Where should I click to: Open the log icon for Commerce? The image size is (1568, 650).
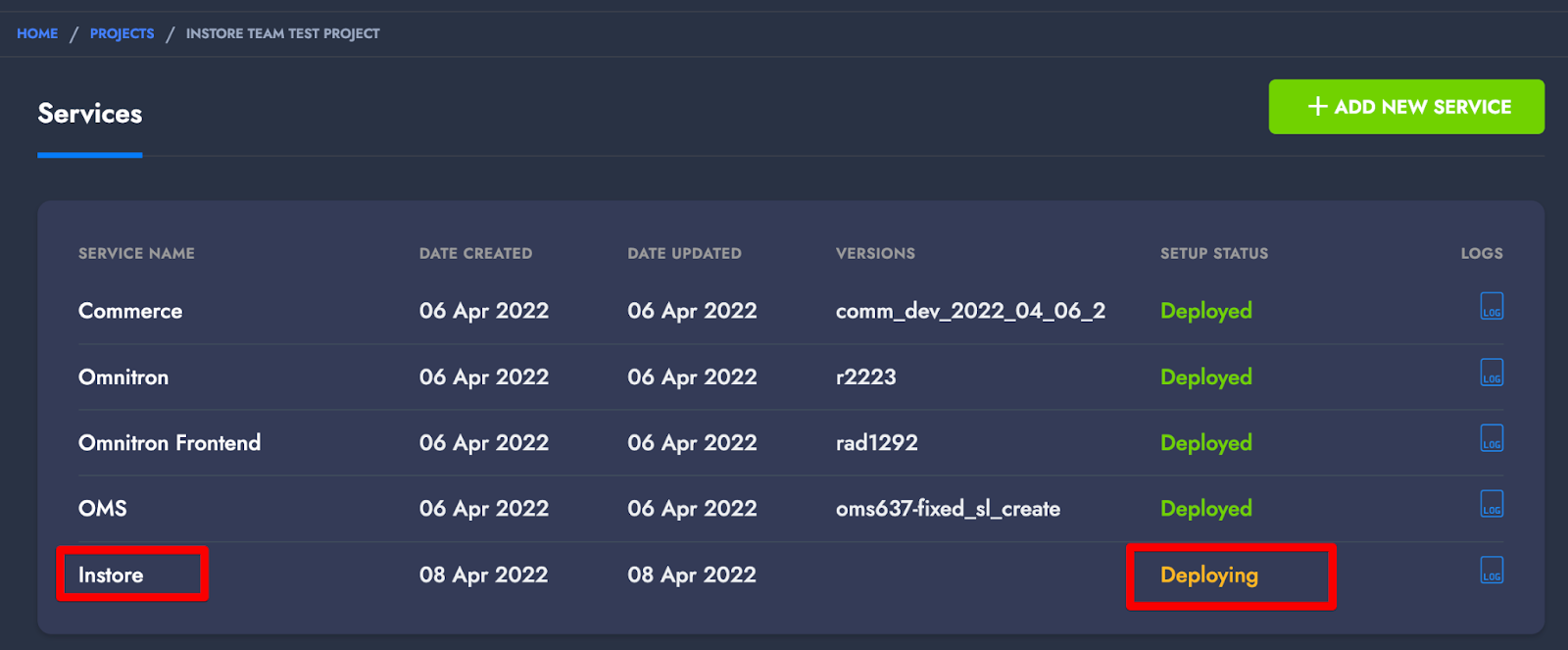point(1492,307)
